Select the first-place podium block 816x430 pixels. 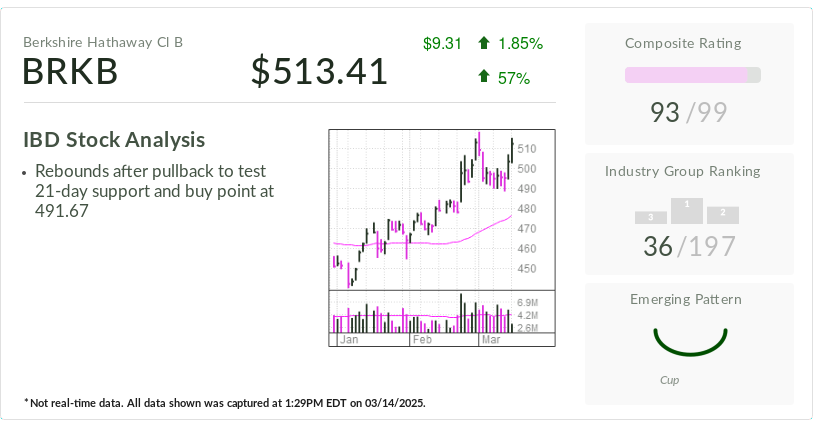click(x=687, y=211)
